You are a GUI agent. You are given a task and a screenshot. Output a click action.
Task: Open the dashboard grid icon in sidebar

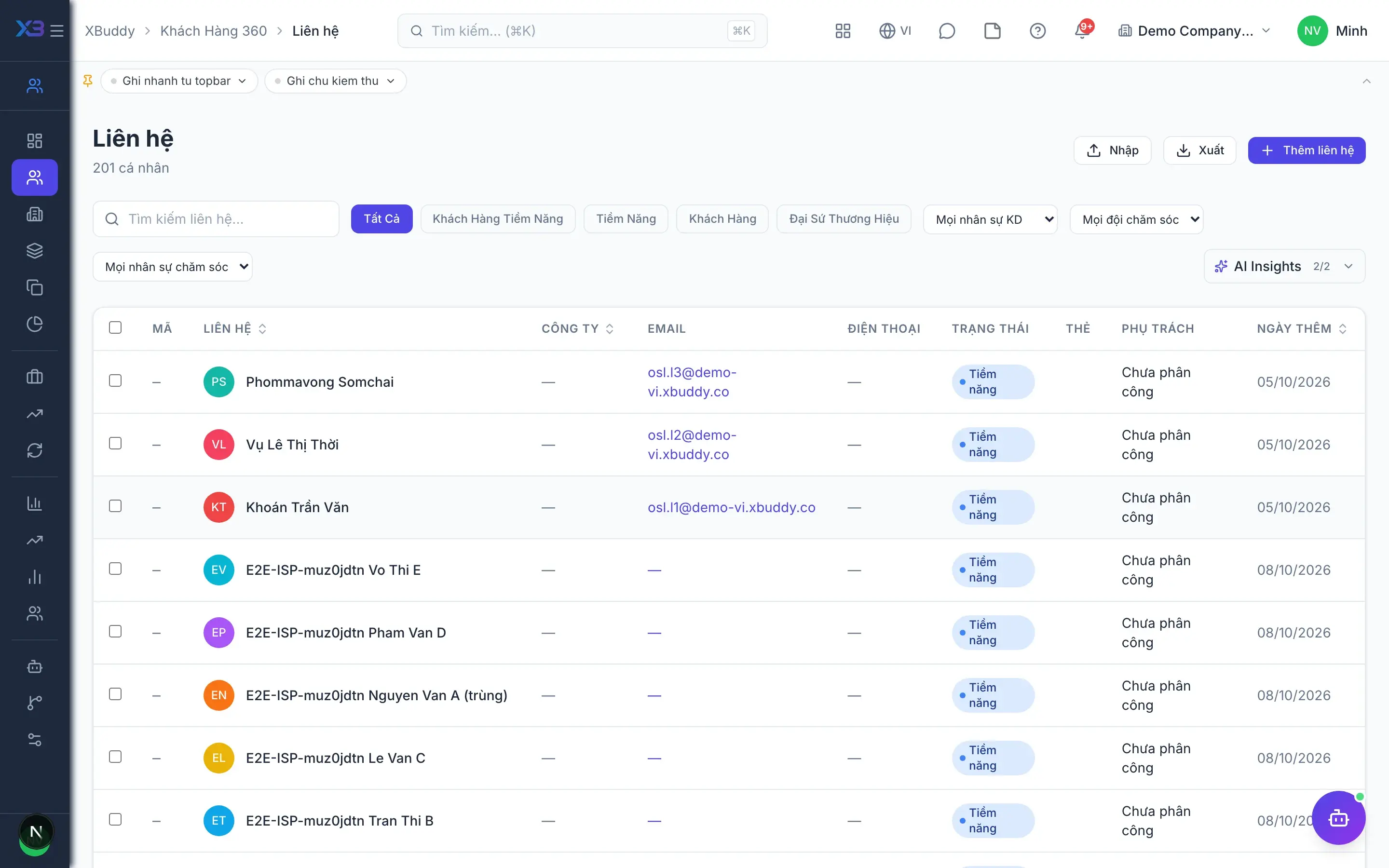[x=34, y=141]
